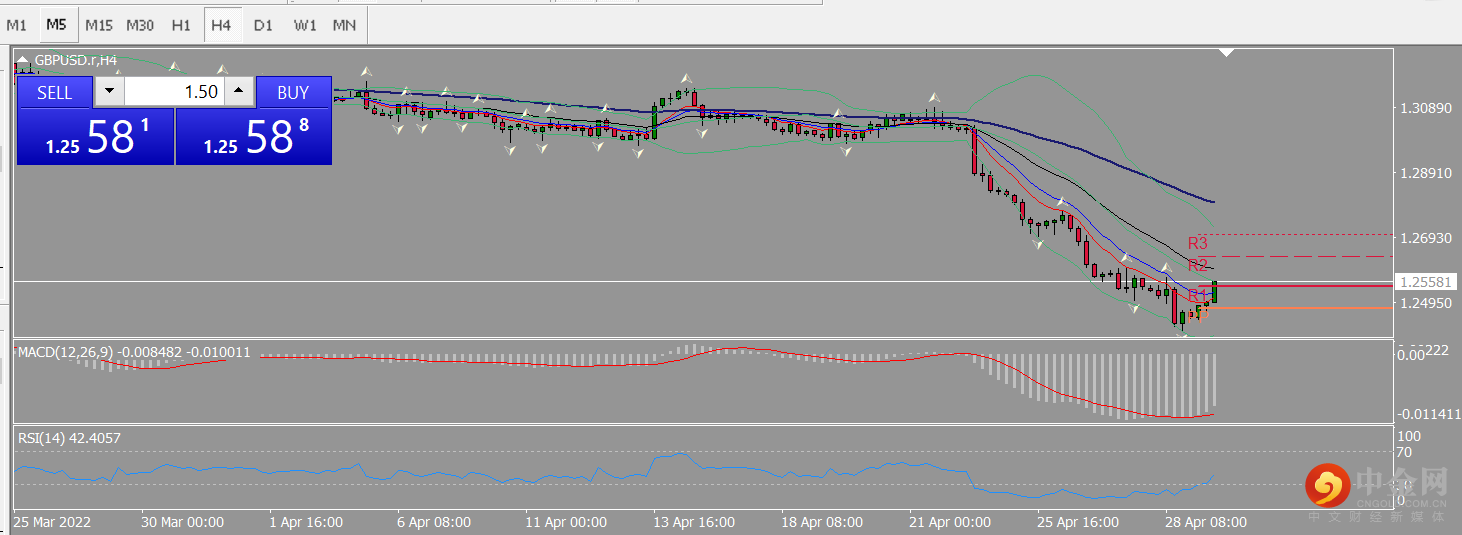Image resolution: width=1462 pixels, height=535 pixels.
Task: Decrease trade volume with down arrow
Action: tap(109, 92)
